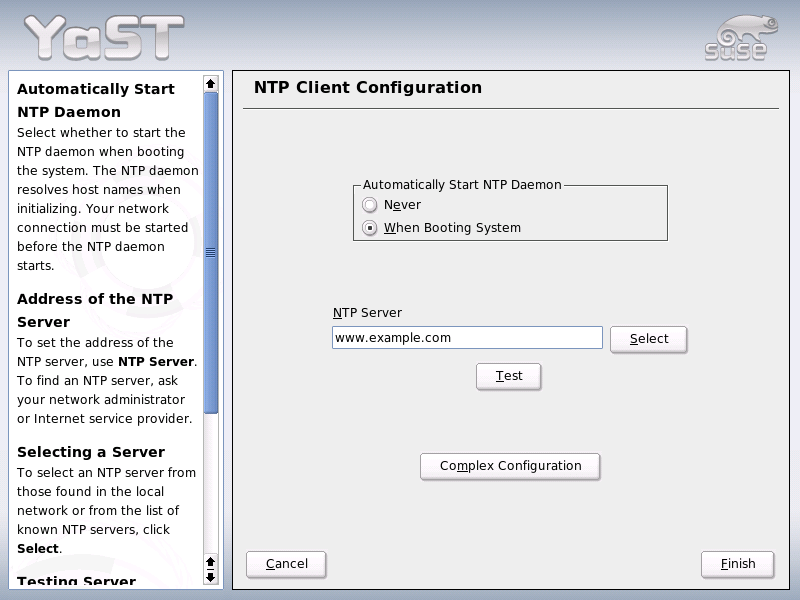This screenshot has height=600, width=800.
Task: Click the YaST logo
Action: [104, 37]
